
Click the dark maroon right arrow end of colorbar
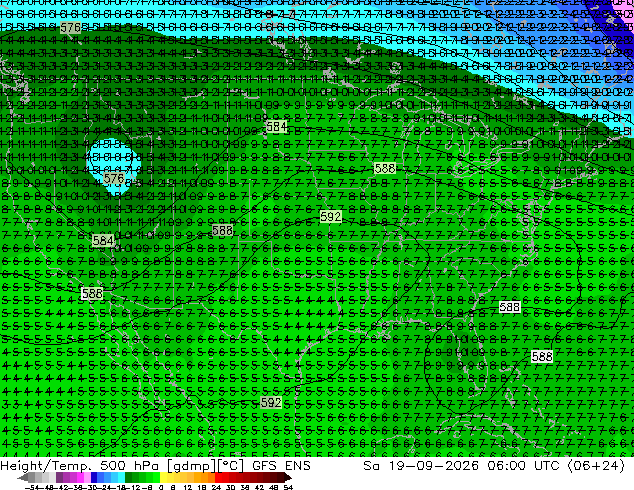(288, 477)
